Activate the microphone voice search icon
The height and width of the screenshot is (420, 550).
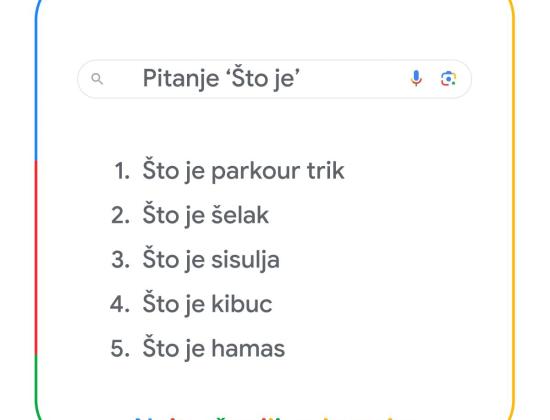tap(416, 79)
